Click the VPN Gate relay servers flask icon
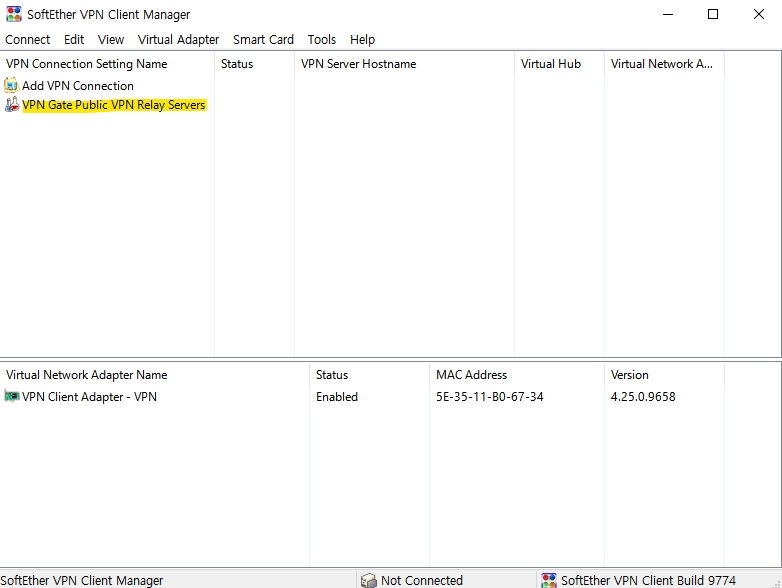Image resolution: width=782 pixels, height=588 pixels. [11, 105]
